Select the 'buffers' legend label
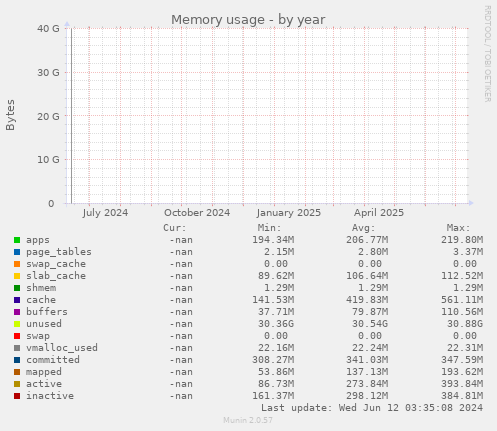This screenshot has width=497, height=431. (x=47, y=312)
